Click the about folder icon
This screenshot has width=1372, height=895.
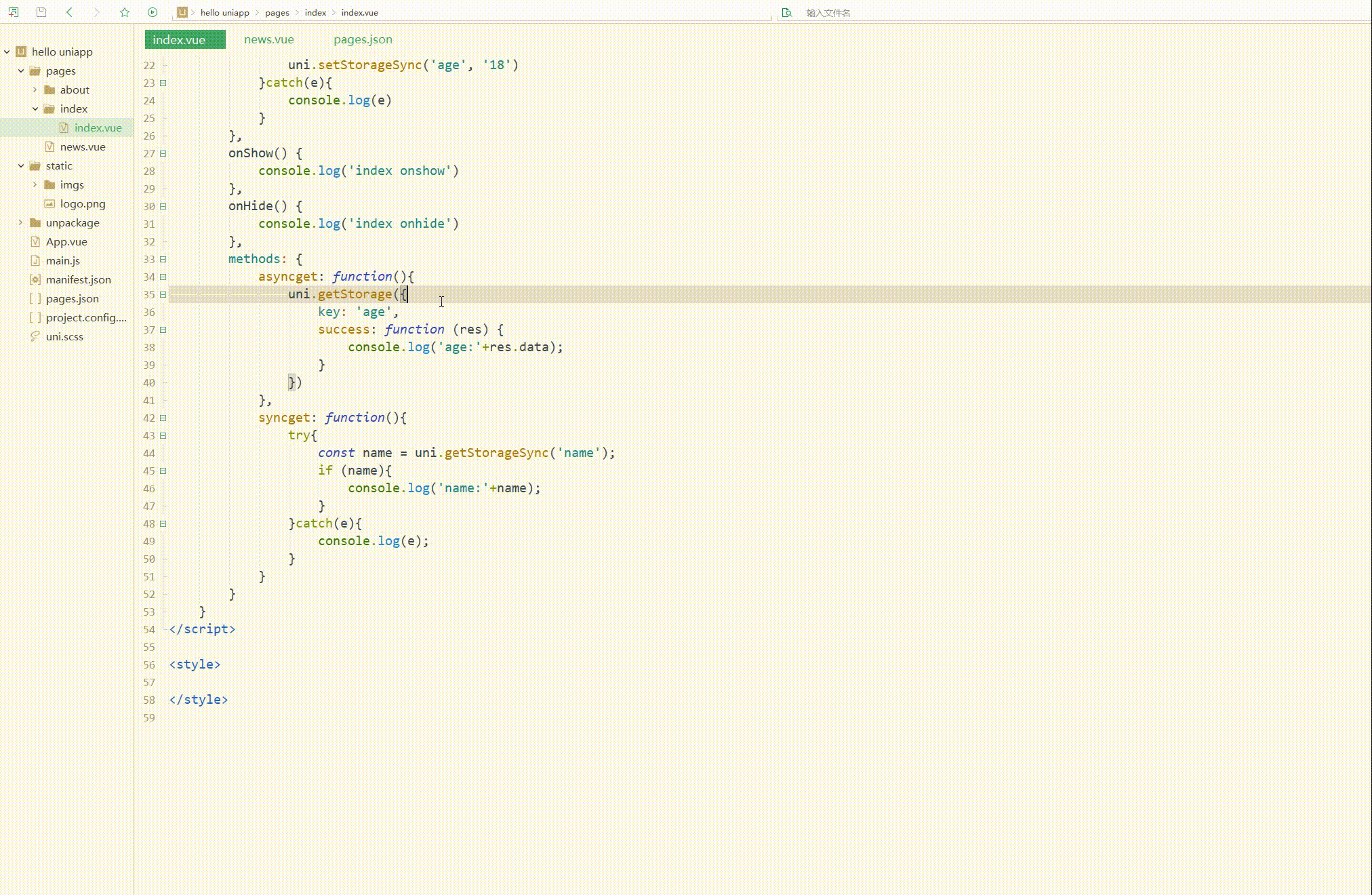tap(49, 89)
